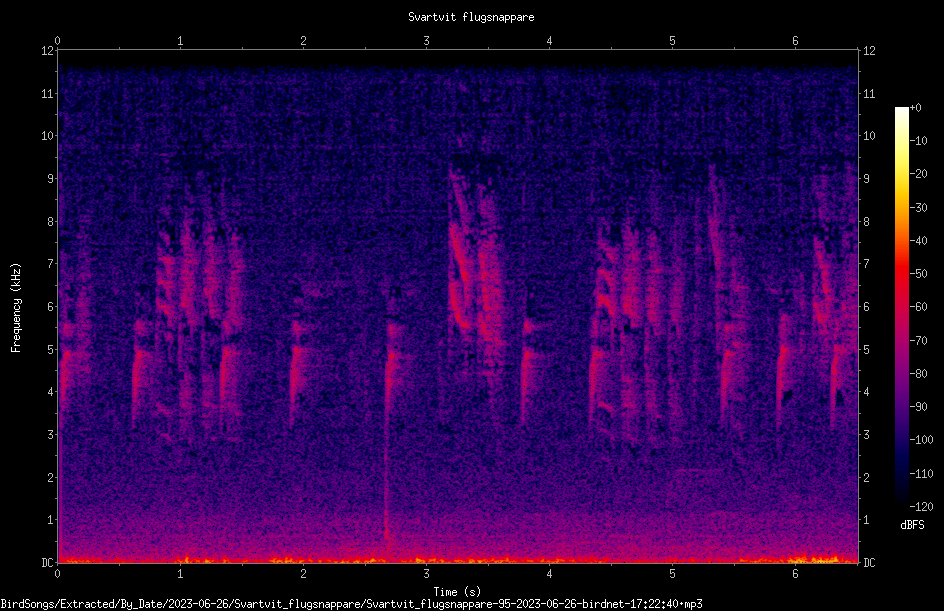Viewport: 944px width, 611px height.
Task: Click the "3" tick on the bottom time axis
Action: [x=426, y=574]
